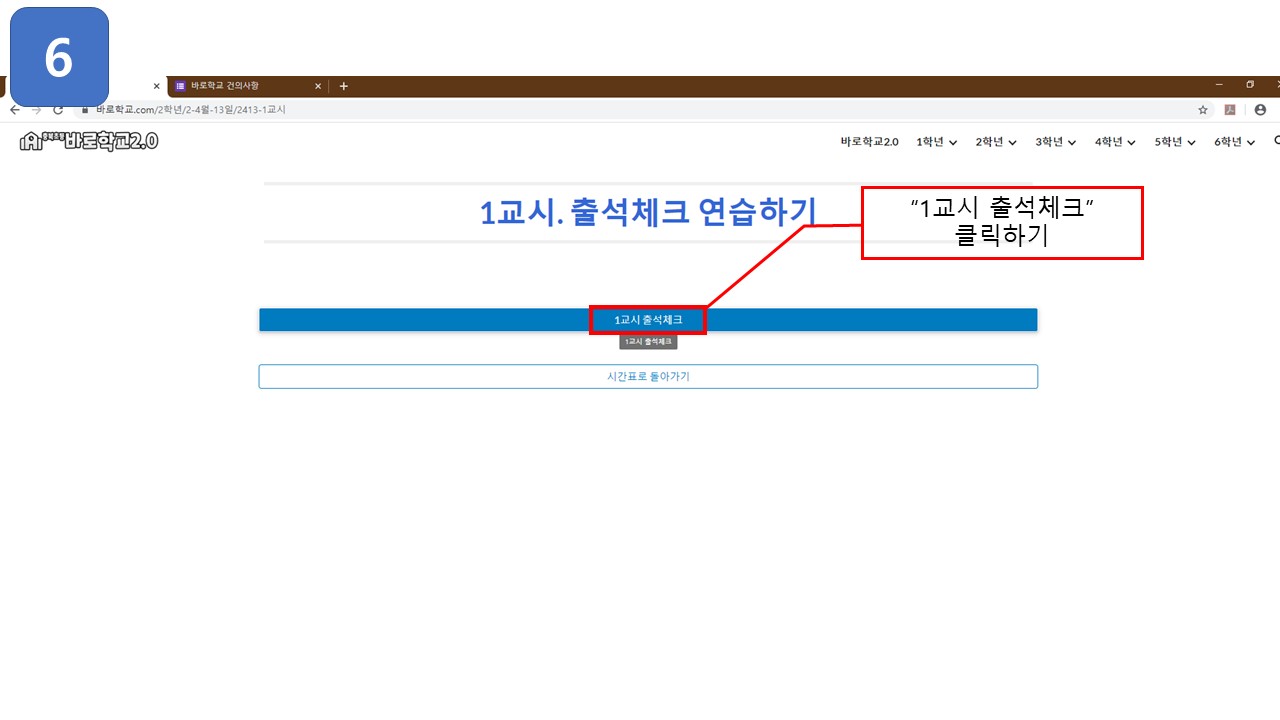Image resolution: width=1280 pixels, height=720 pixels.
Task: Click the heading 1교시. 출석체크 연습하기
Action: click(648, 212)
